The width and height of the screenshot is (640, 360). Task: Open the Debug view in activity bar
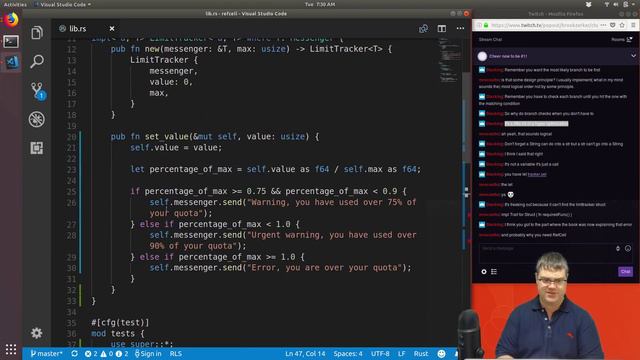coord(37,119)
